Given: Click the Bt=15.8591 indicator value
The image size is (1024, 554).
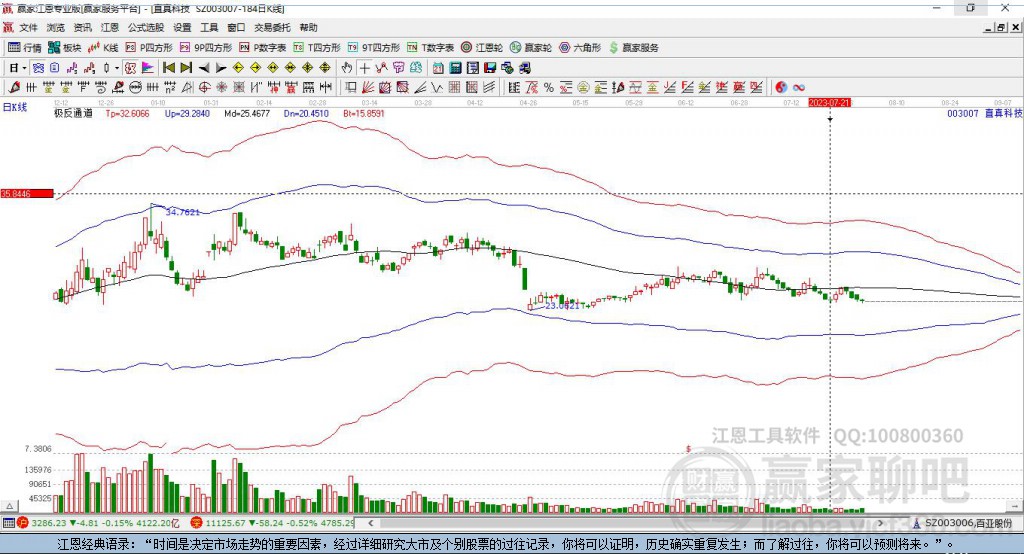Looking at the screenshot, I should pos(364,113).
